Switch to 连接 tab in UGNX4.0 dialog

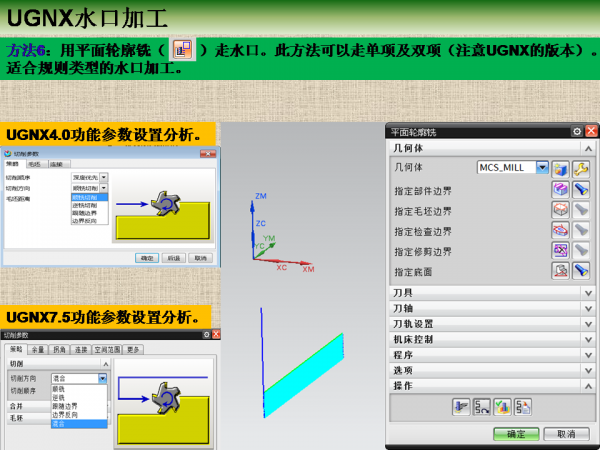[57, 164]
